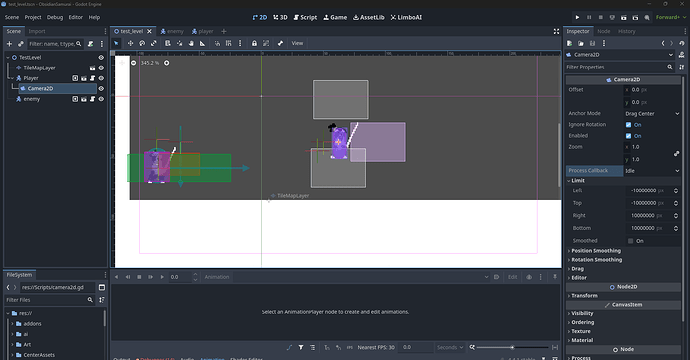Enable the Smoothed limit checkbox

coord(631,241)
